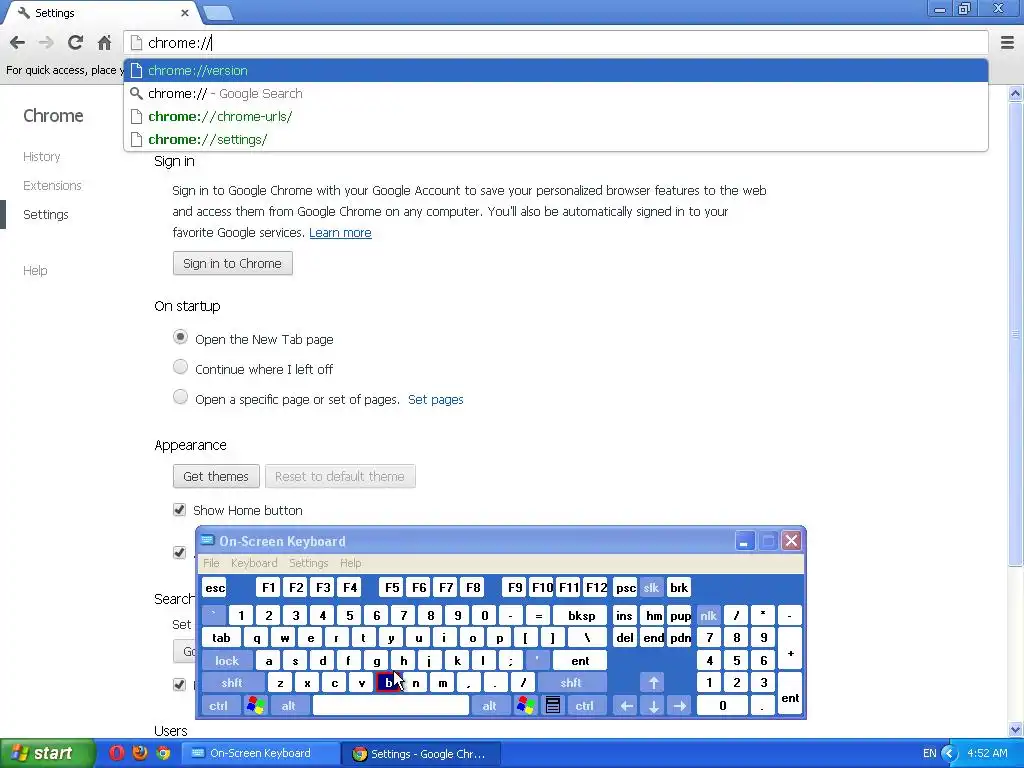This screenshot has height=768, width=1024.
Task: Open the keyboard File menu
Action: 211,563
